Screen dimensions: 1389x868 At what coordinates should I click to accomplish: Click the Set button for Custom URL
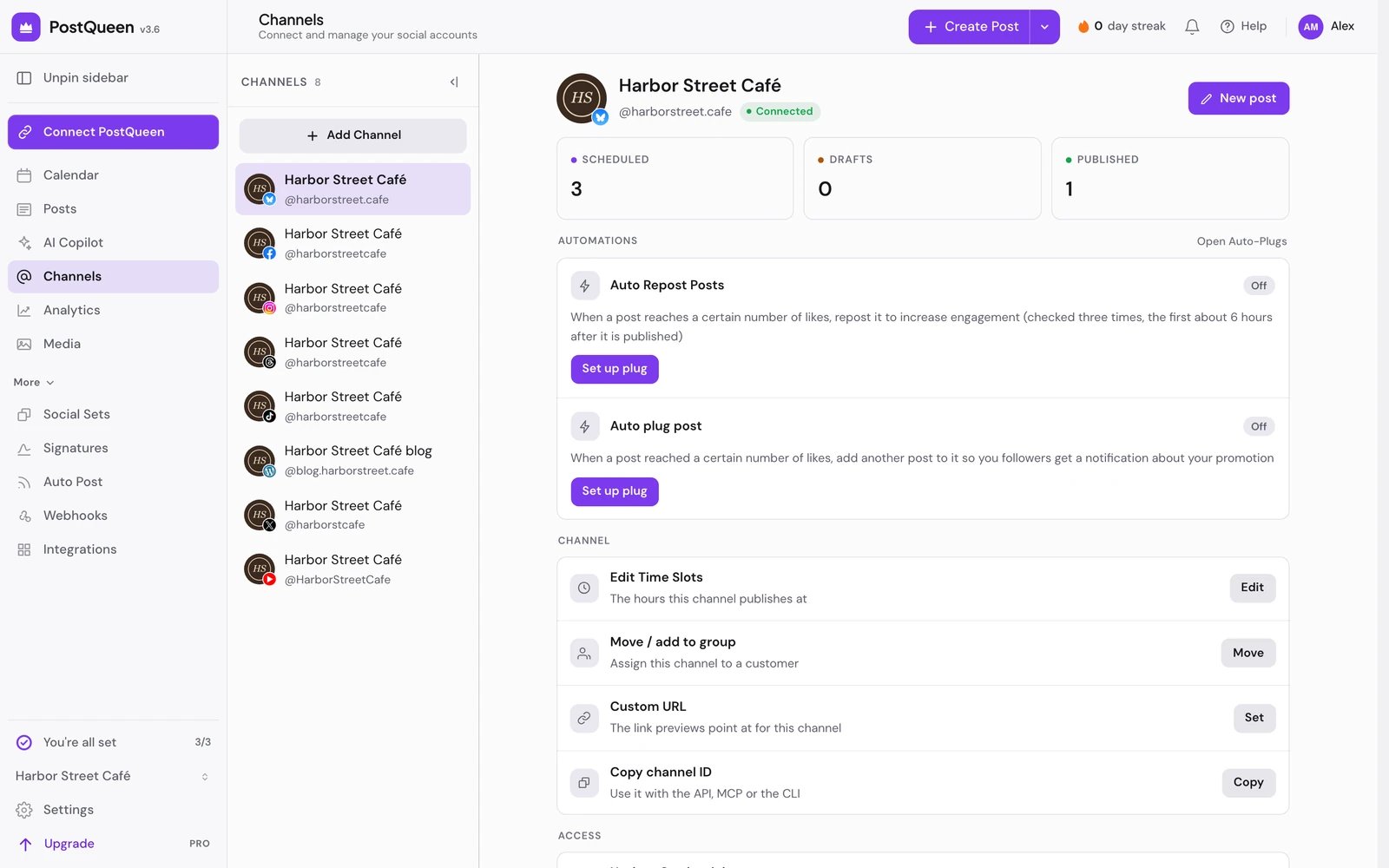click(x=1254, y=718)
